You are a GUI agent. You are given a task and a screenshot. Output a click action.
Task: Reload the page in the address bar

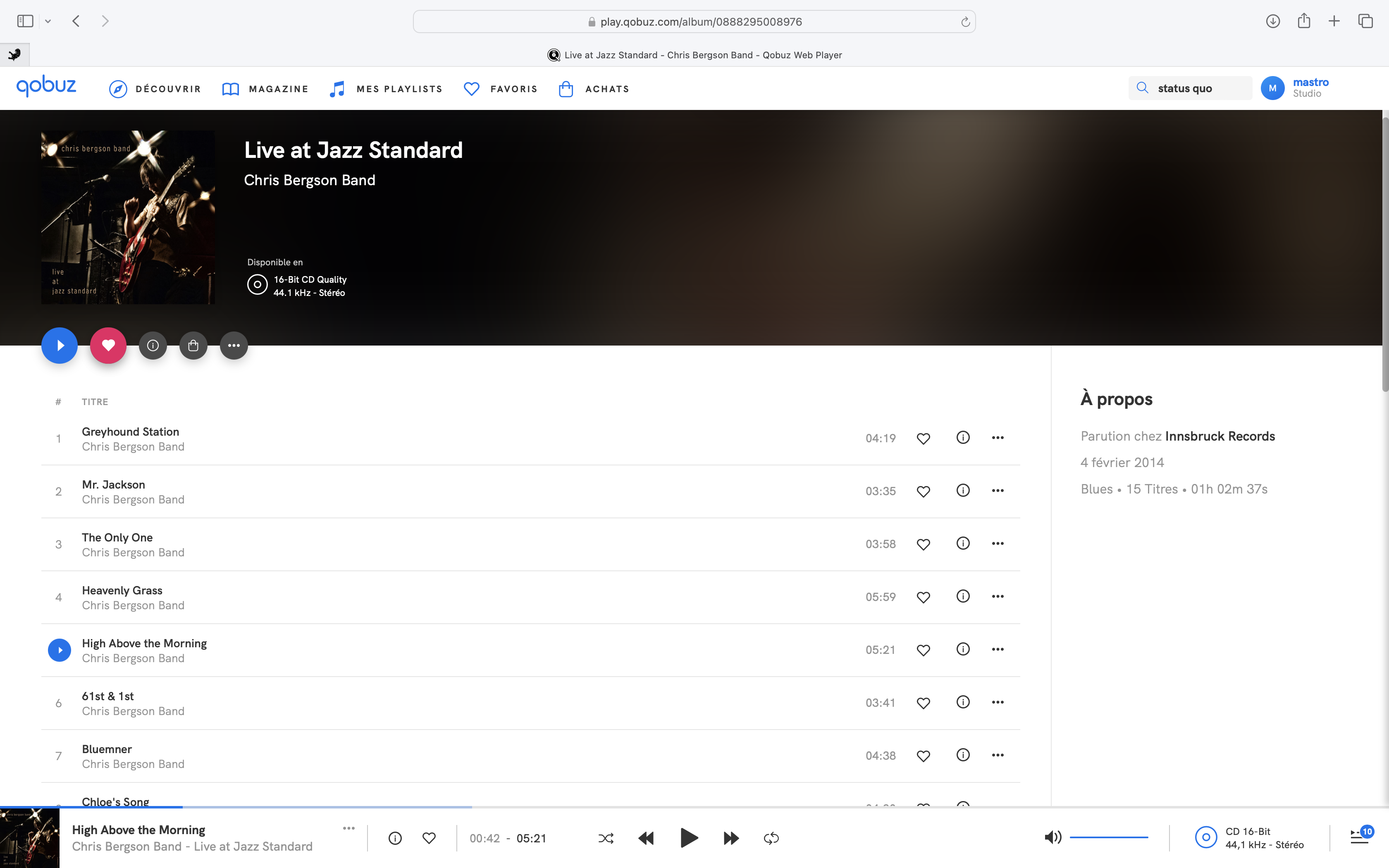965,22
